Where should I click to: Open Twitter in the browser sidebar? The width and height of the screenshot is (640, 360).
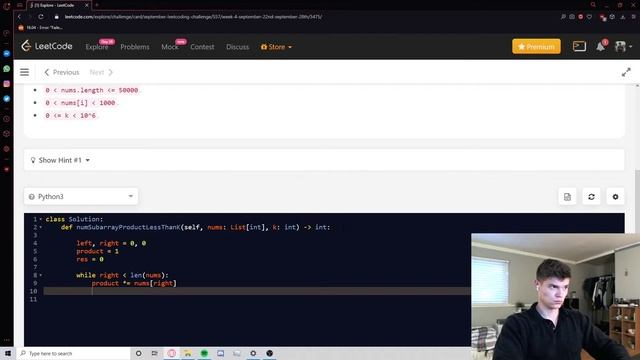7,98
